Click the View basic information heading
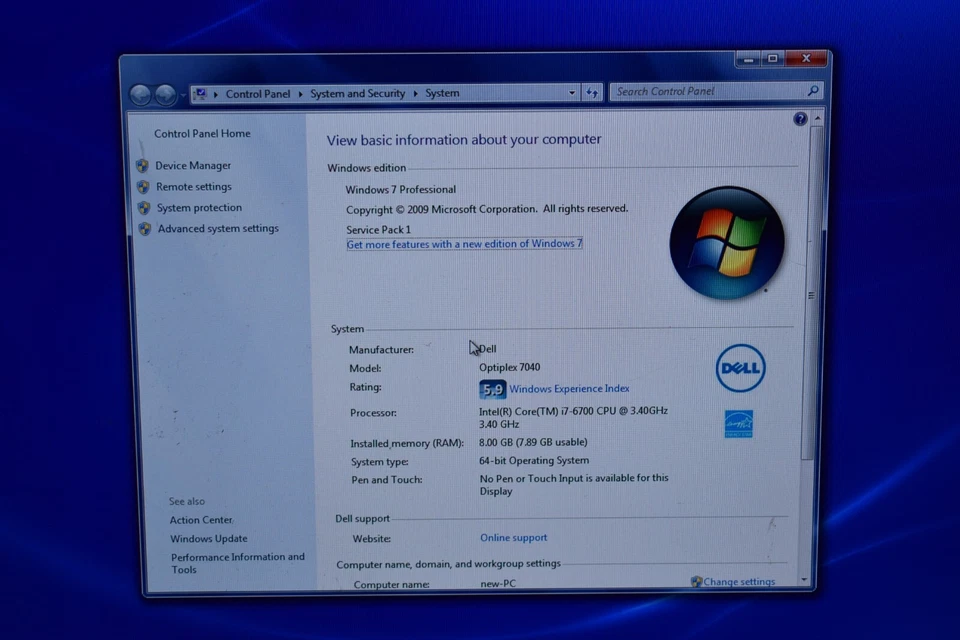The height and width of the screenshot is (640, 960). point(464,140)
